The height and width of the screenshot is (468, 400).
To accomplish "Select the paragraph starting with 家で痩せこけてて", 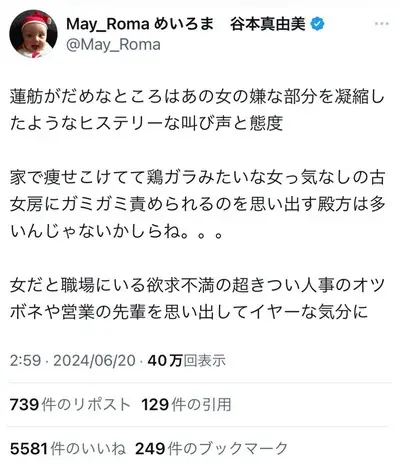I will click(x=197, y=204).
